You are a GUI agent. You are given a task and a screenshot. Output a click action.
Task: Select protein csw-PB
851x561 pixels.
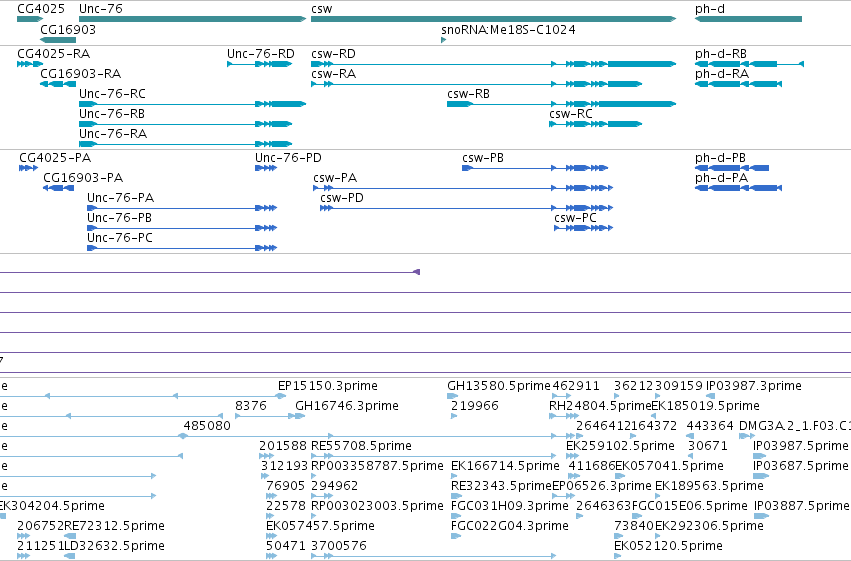point(535,168)
